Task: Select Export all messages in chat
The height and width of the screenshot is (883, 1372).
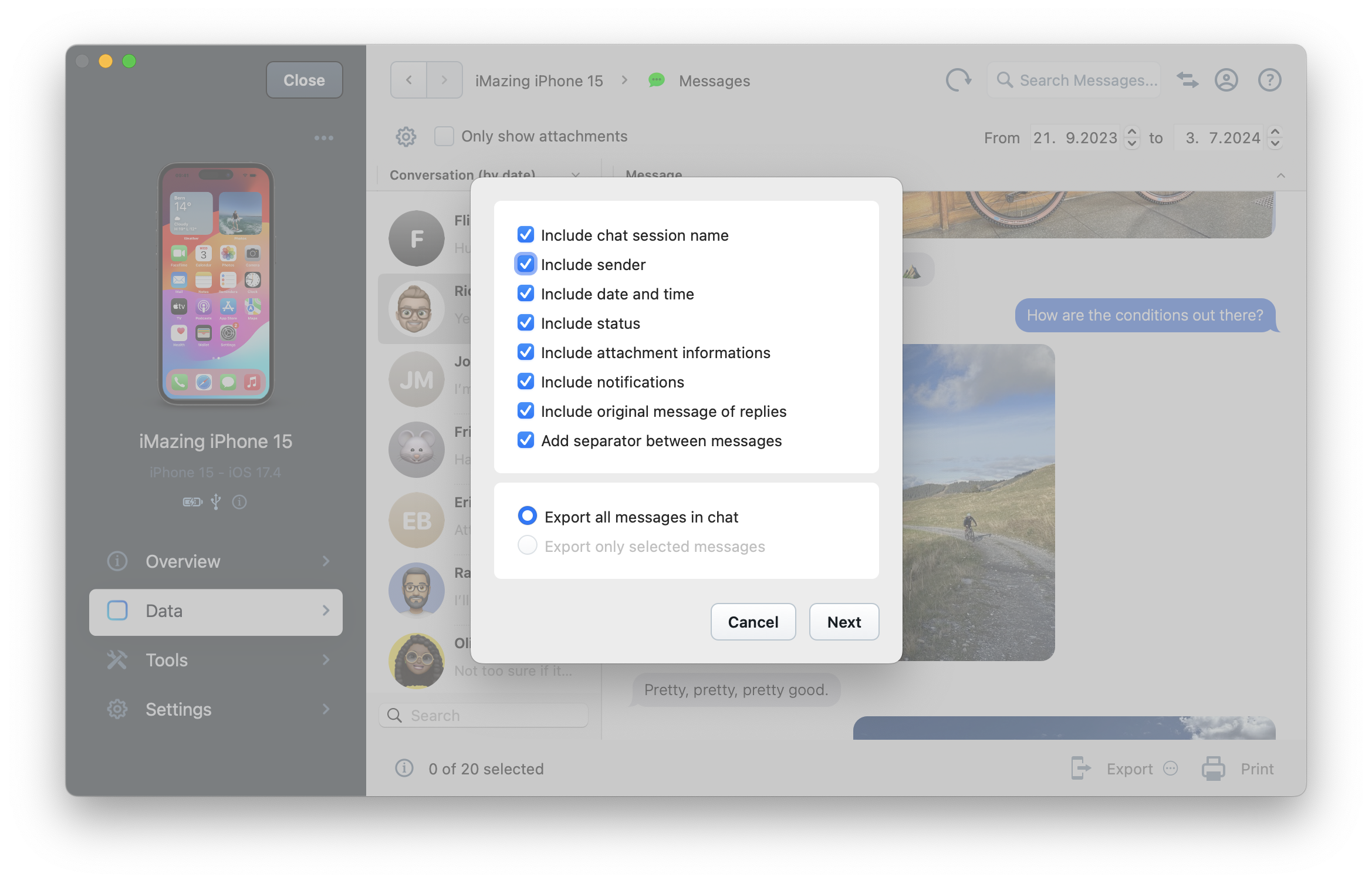Action: tap(528, 516)
